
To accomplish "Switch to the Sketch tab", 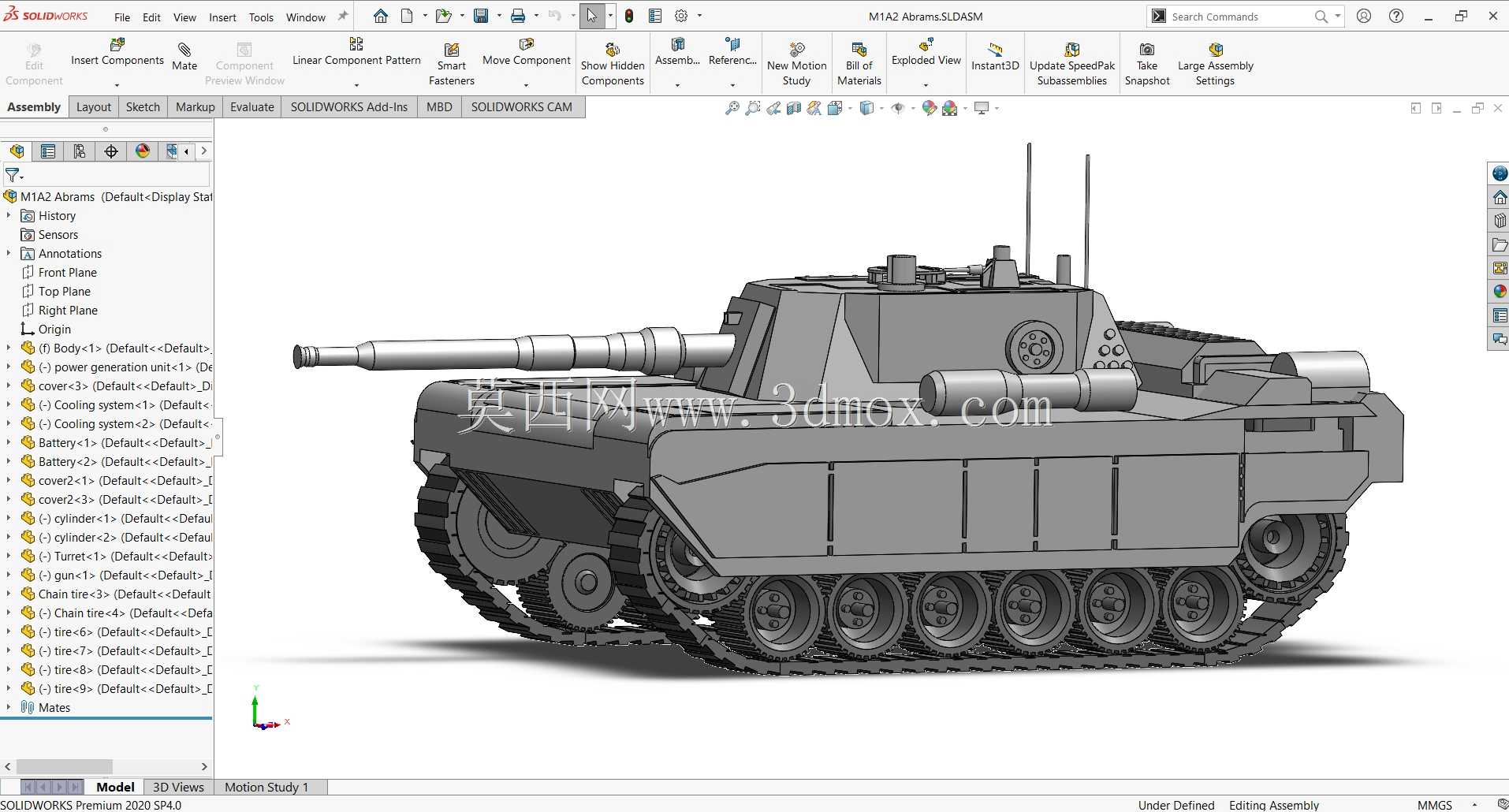I will click(x=143, y=107).
